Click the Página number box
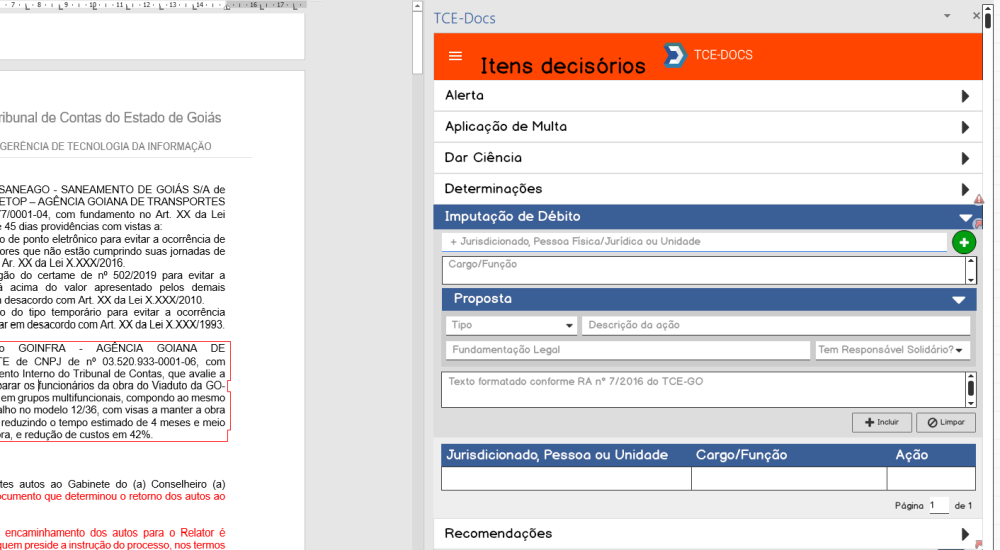Image resolution: width=1000 pixels, height=550 pixels. point(939,506)
